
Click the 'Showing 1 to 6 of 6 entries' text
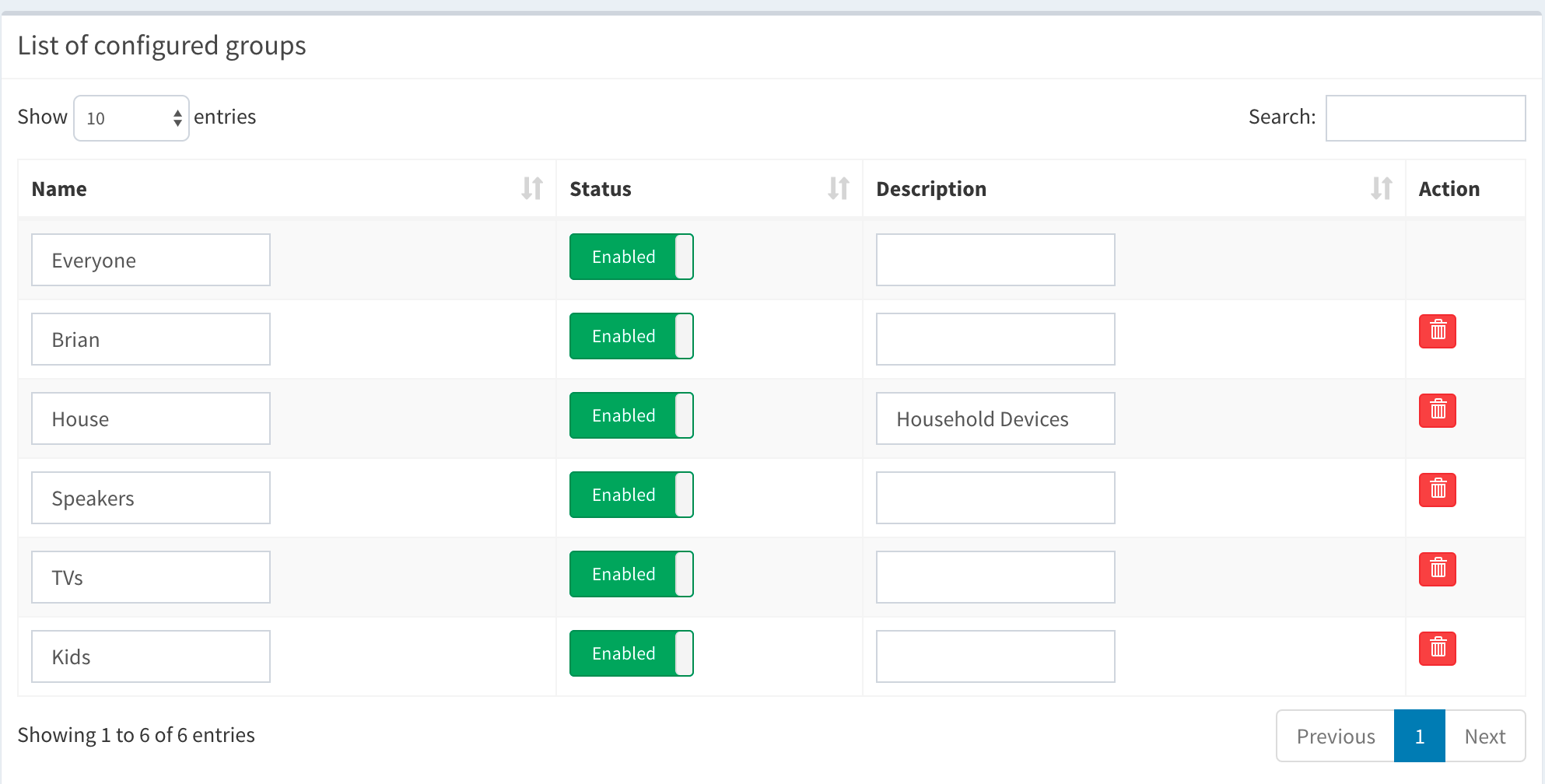[x=136, y=735]
